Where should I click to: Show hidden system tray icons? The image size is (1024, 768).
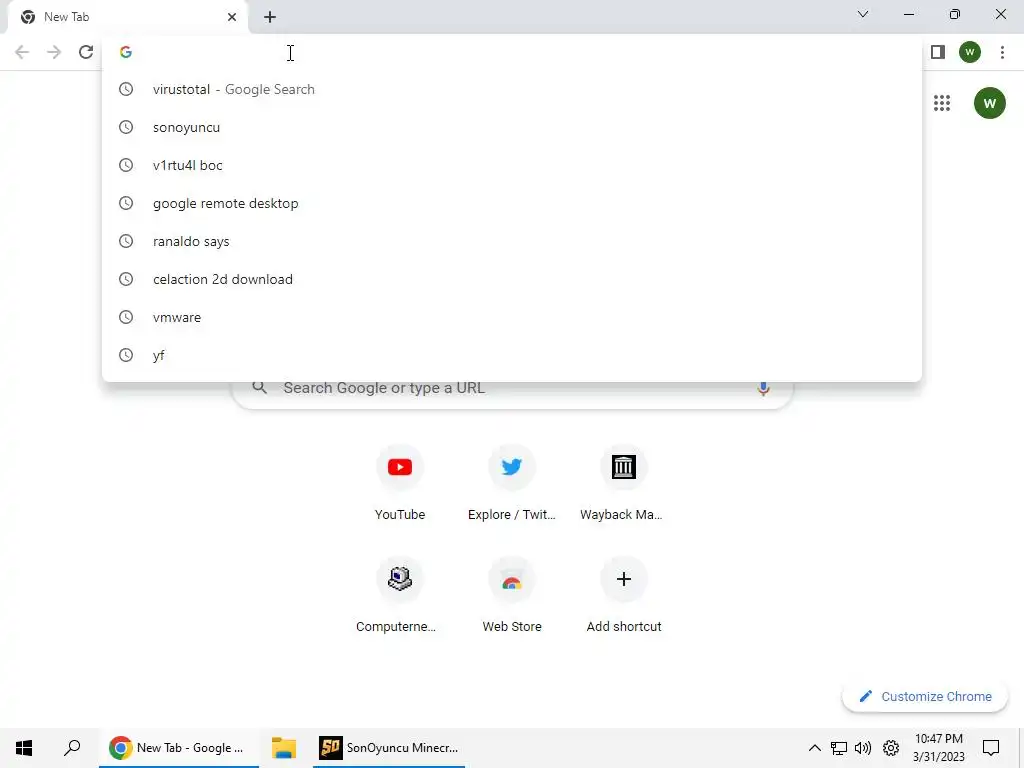click(x=814, y=748)
